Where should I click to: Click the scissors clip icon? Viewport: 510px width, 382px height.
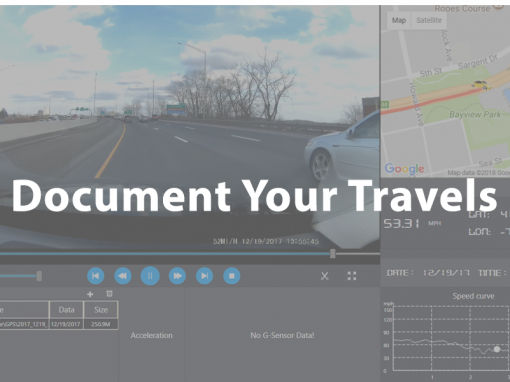pyautogui.click(x=325, y=276)
